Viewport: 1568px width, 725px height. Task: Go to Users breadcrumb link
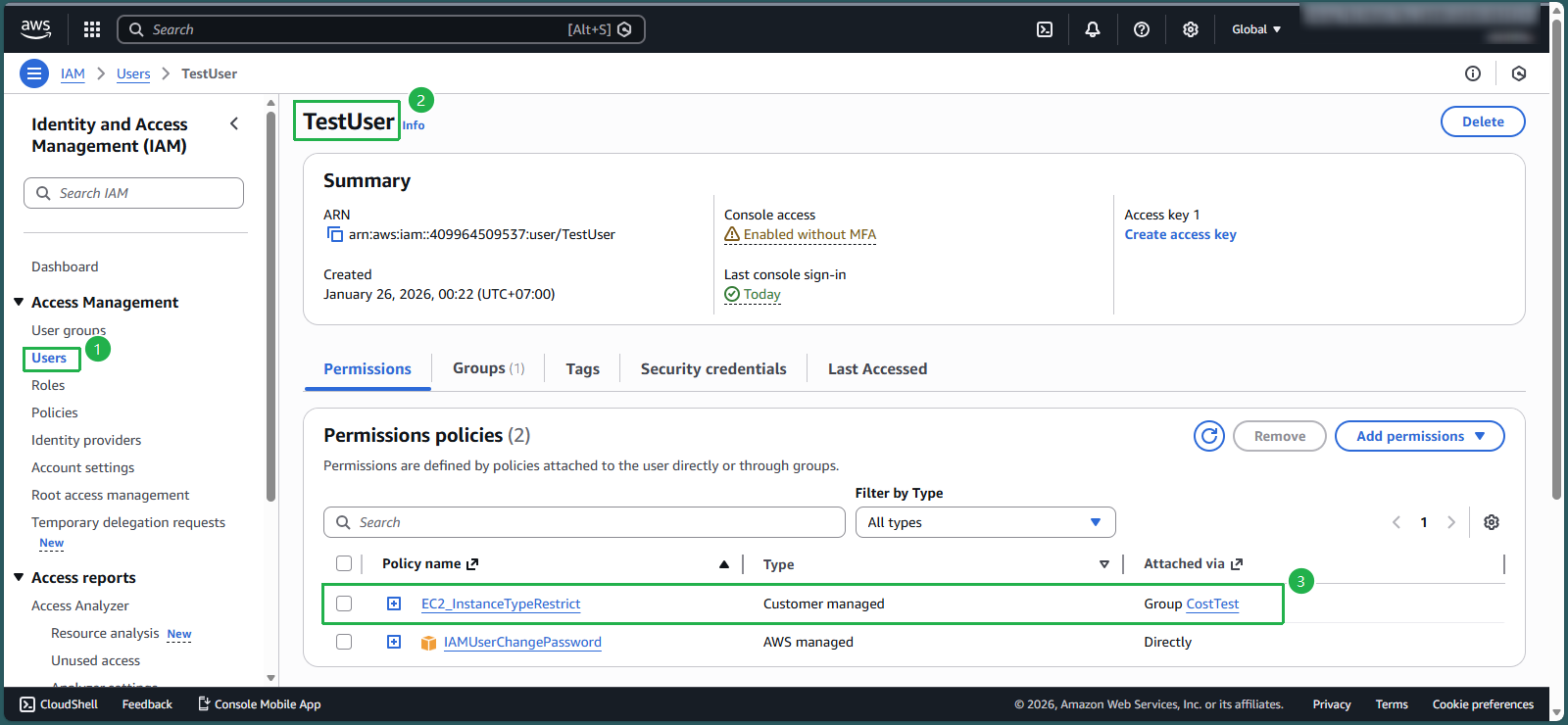tap(133, 73)
